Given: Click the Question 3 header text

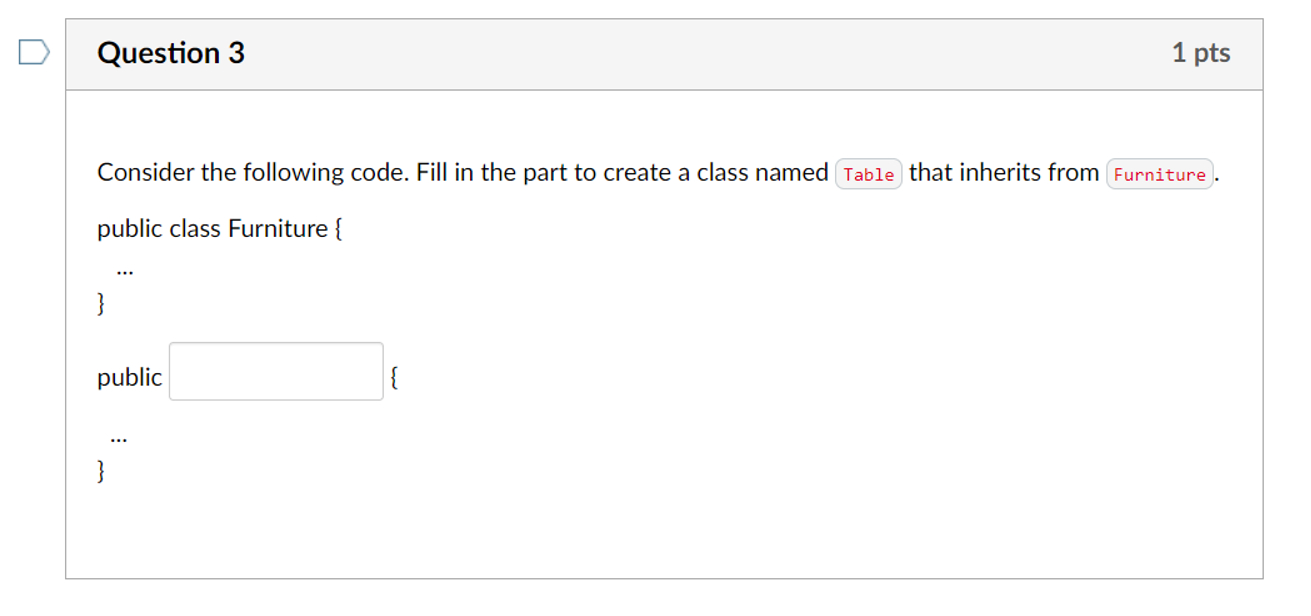Looking at the screenshot, I should point(171,53).
